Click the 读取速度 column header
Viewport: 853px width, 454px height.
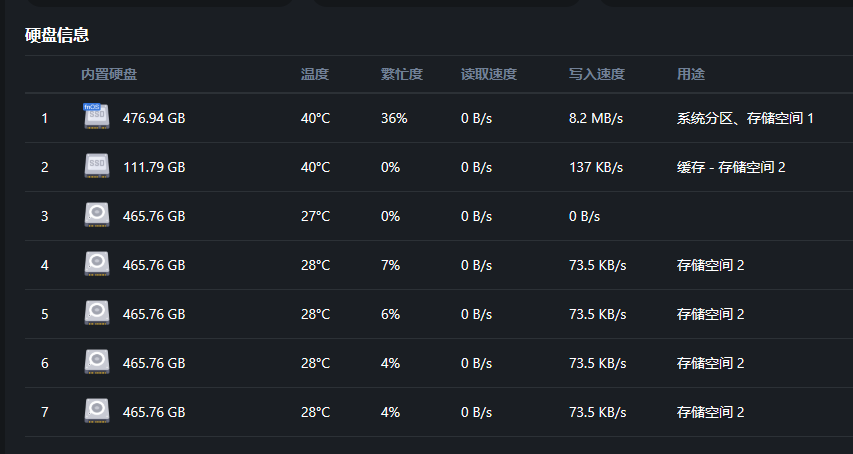(489, 74)
